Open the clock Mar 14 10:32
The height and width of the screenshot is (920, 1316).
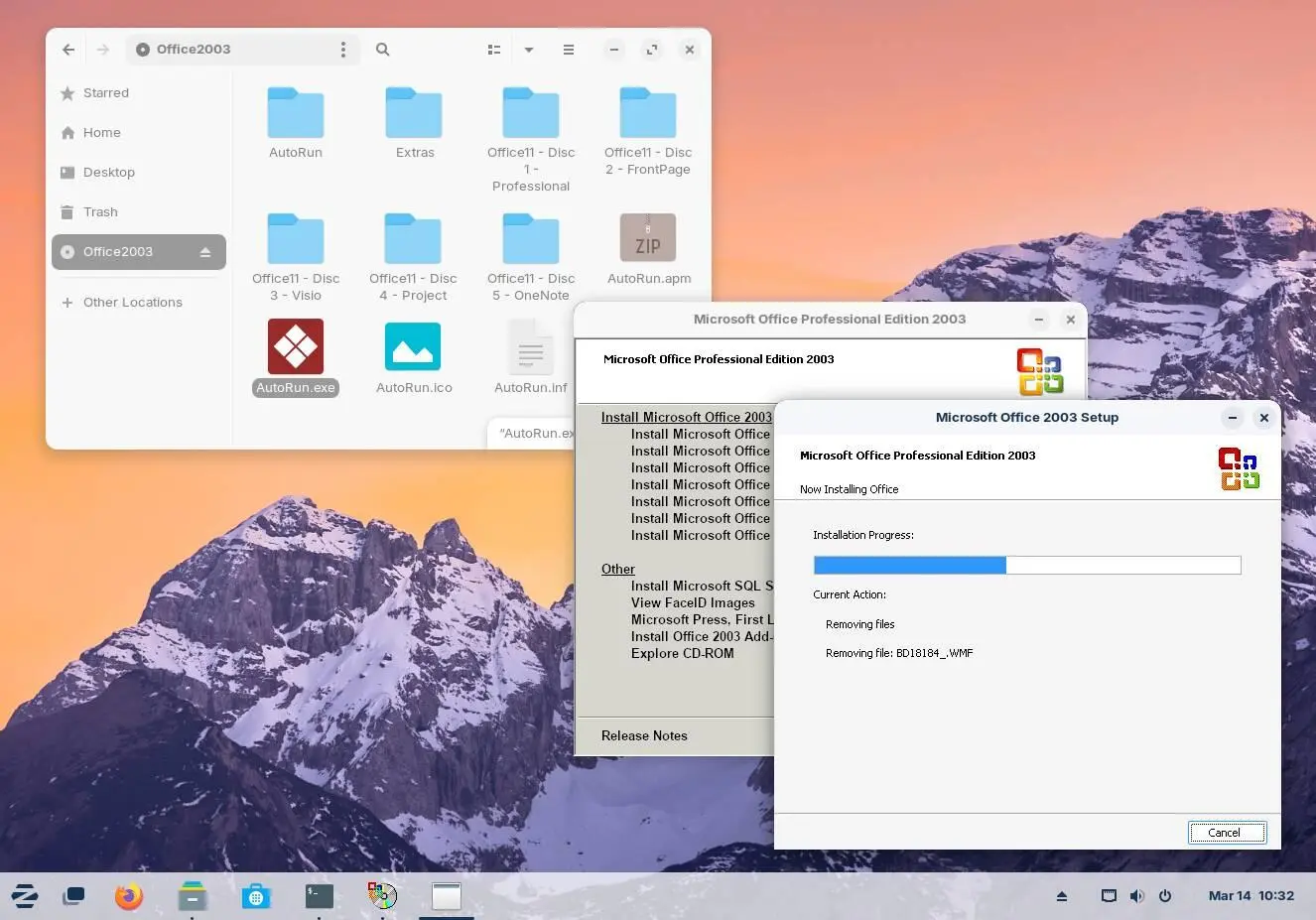pyautogui.click(x=1250, y=896)
